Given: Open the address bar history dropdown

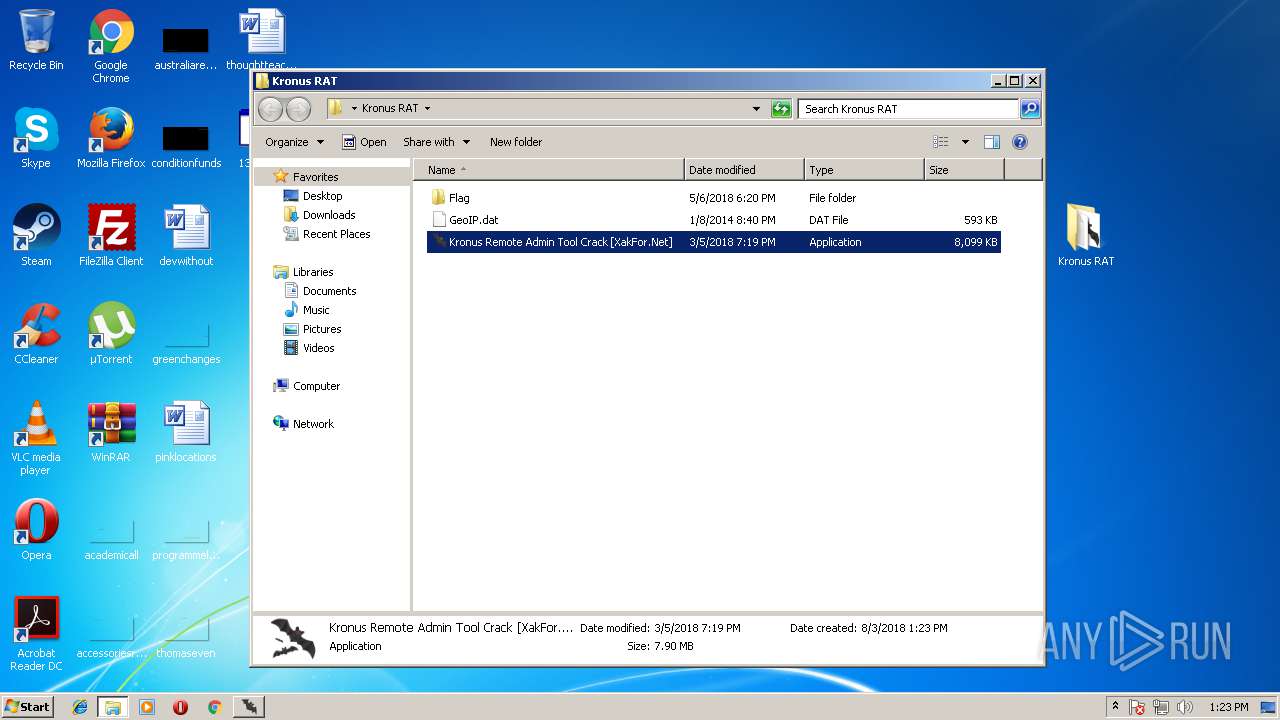Looking at the screenshot, I should click(756, 109).
